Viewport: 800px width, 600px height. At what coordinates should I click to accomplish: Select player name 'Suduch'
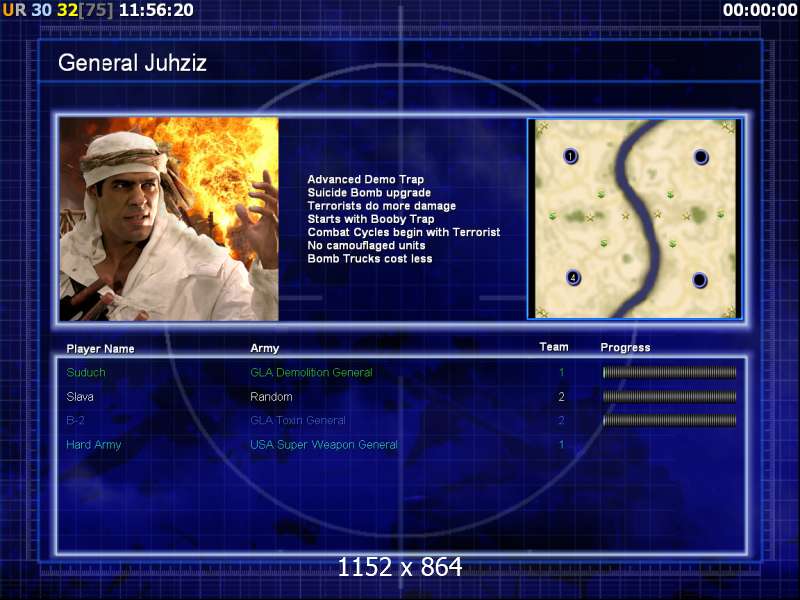(x=86, y=372)
